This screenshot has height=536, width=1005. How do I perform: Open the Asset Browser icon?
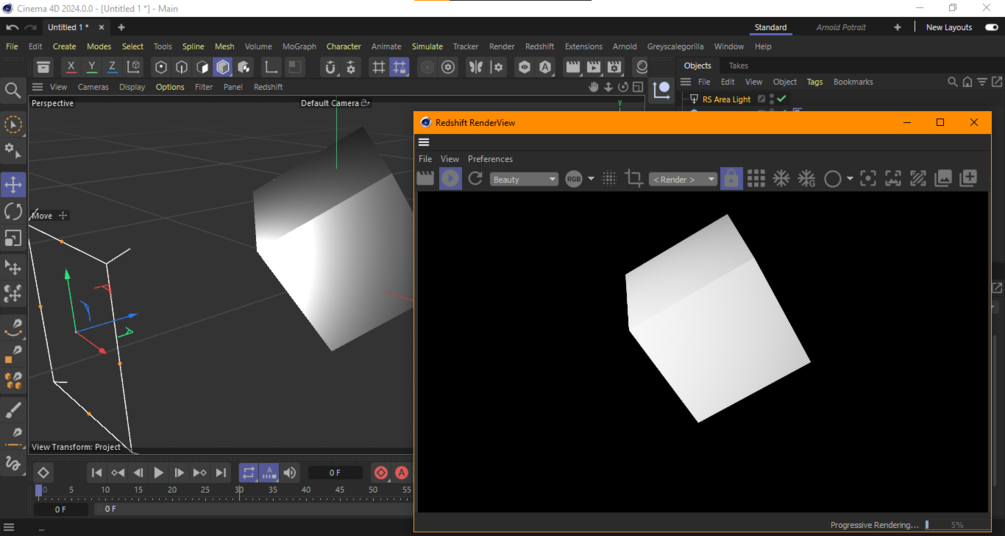[43, 67]
